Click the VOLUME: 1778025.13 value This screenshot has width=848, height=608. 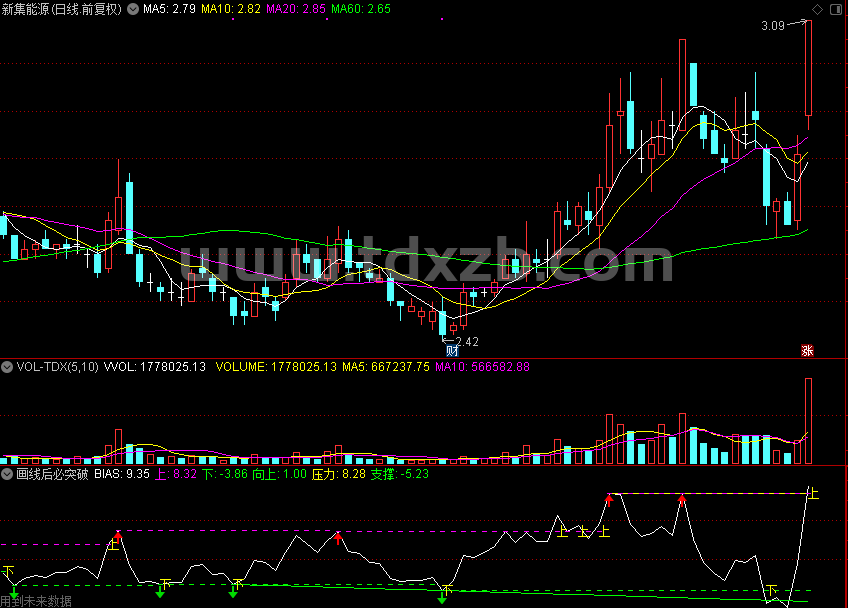click(276, 367)
